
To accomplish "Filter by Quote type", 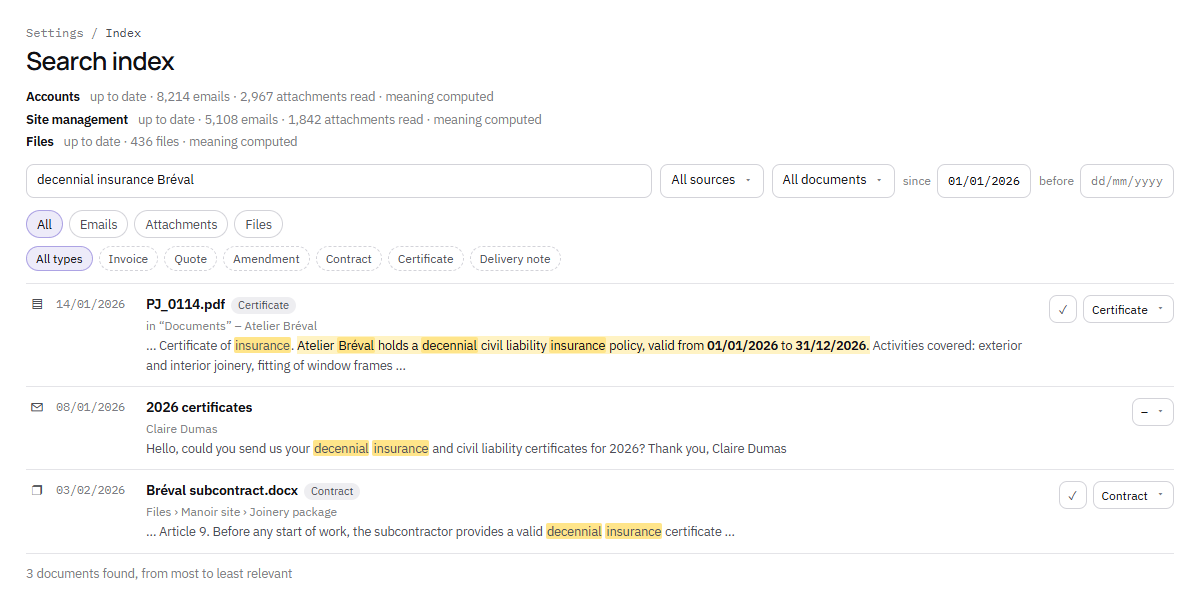I will pos(191,259).
